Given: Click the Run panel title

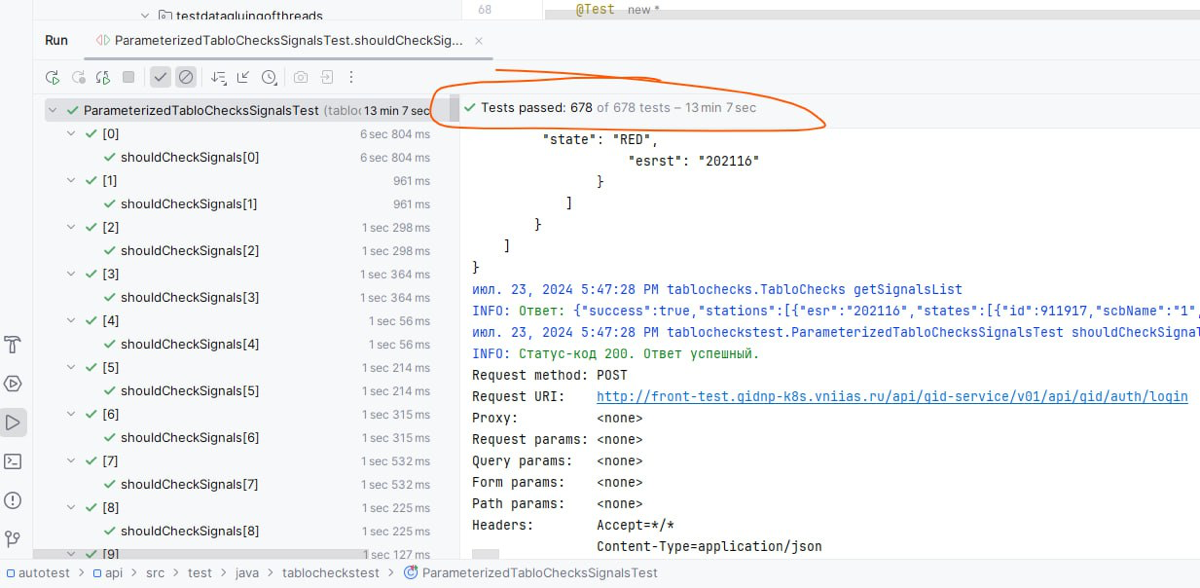Looking at the screenshot, I should pyautogui.click(x=56, y=40).
